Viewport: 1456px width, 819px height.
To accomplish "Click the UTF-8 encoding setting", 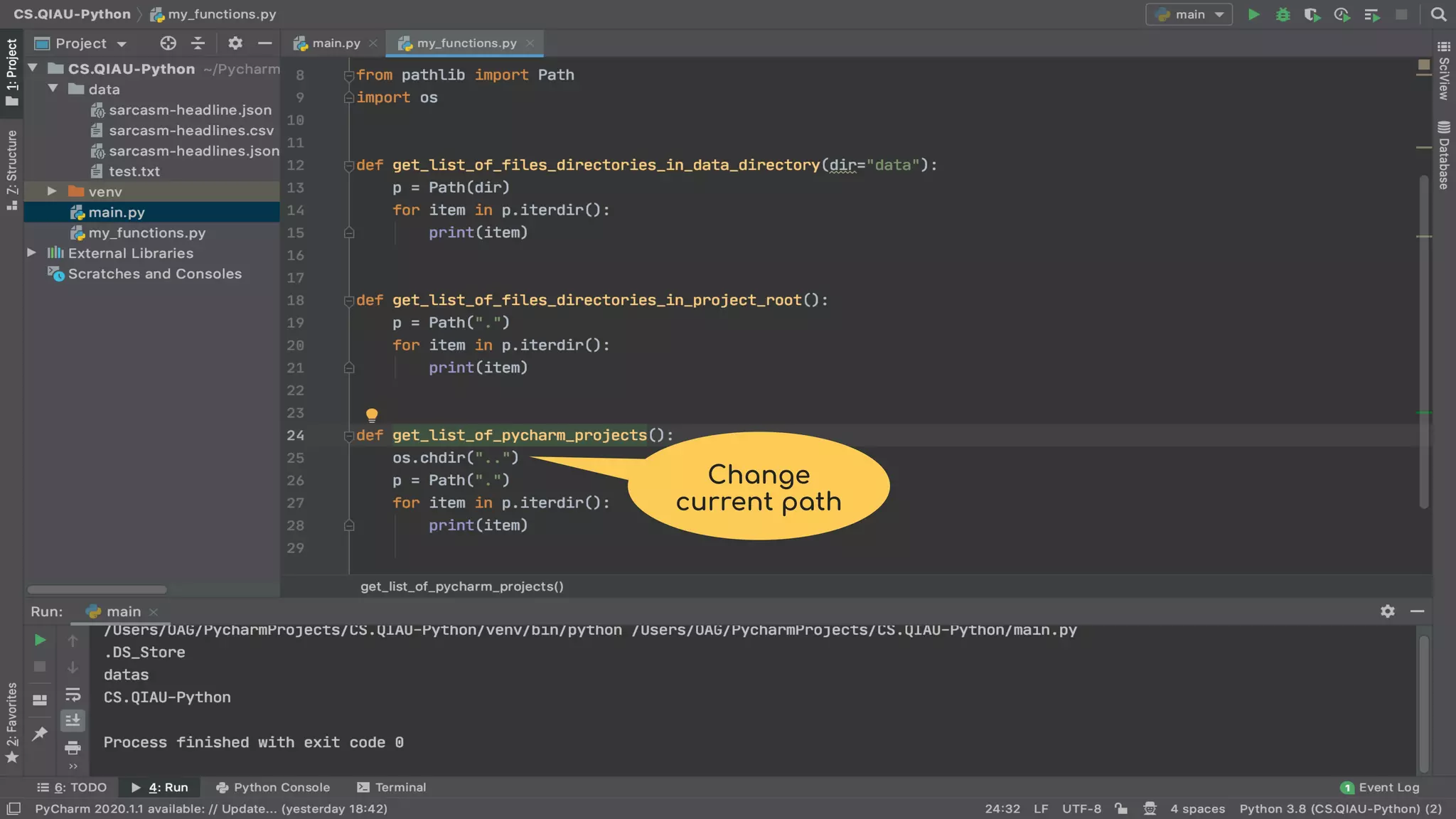I will click(x=1081, y=808).
